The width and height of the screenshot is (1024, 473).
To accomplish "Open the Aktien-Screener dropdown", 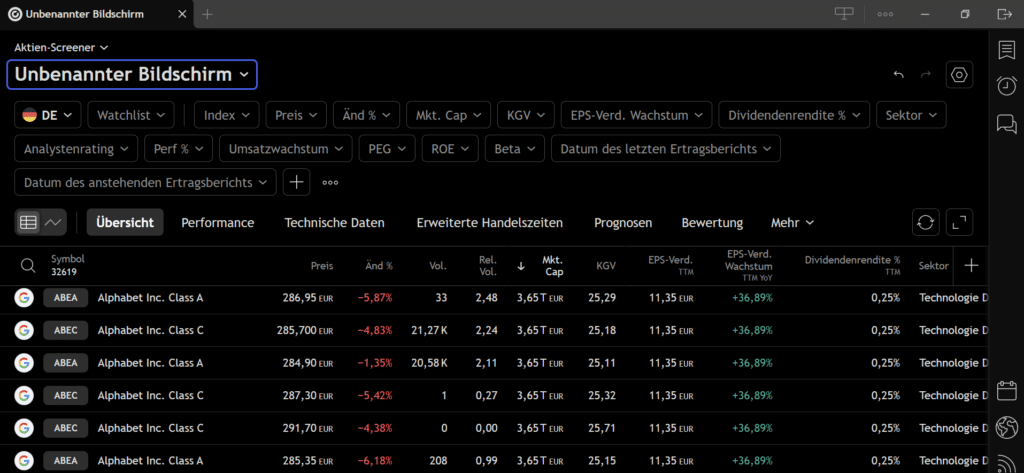I will pyautogui.click(x=61, y=48).
